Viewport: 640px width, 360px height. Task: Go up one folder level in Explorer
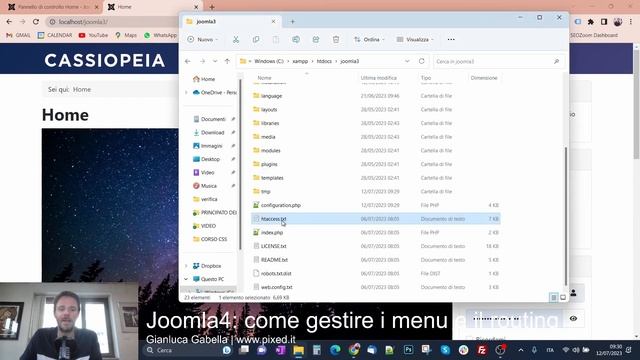coord(227,61)
